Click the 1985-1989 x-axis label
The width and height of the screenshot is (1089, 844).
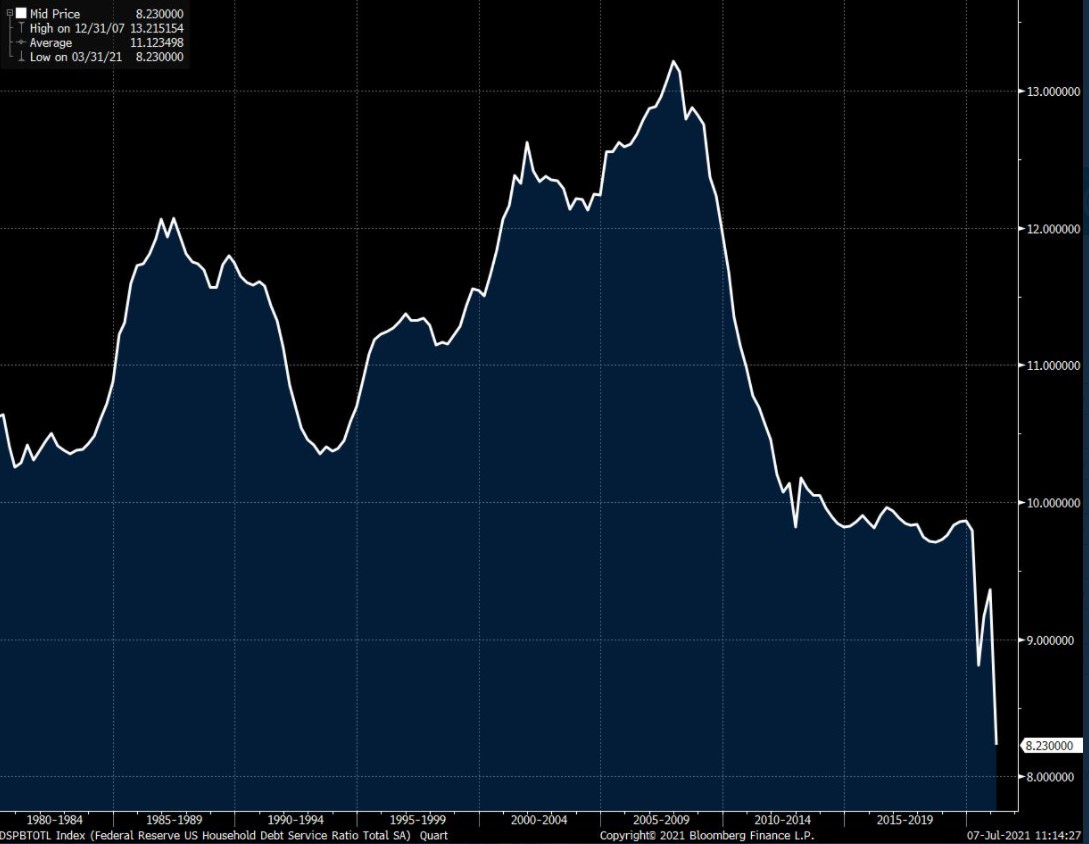pos(174,820)
